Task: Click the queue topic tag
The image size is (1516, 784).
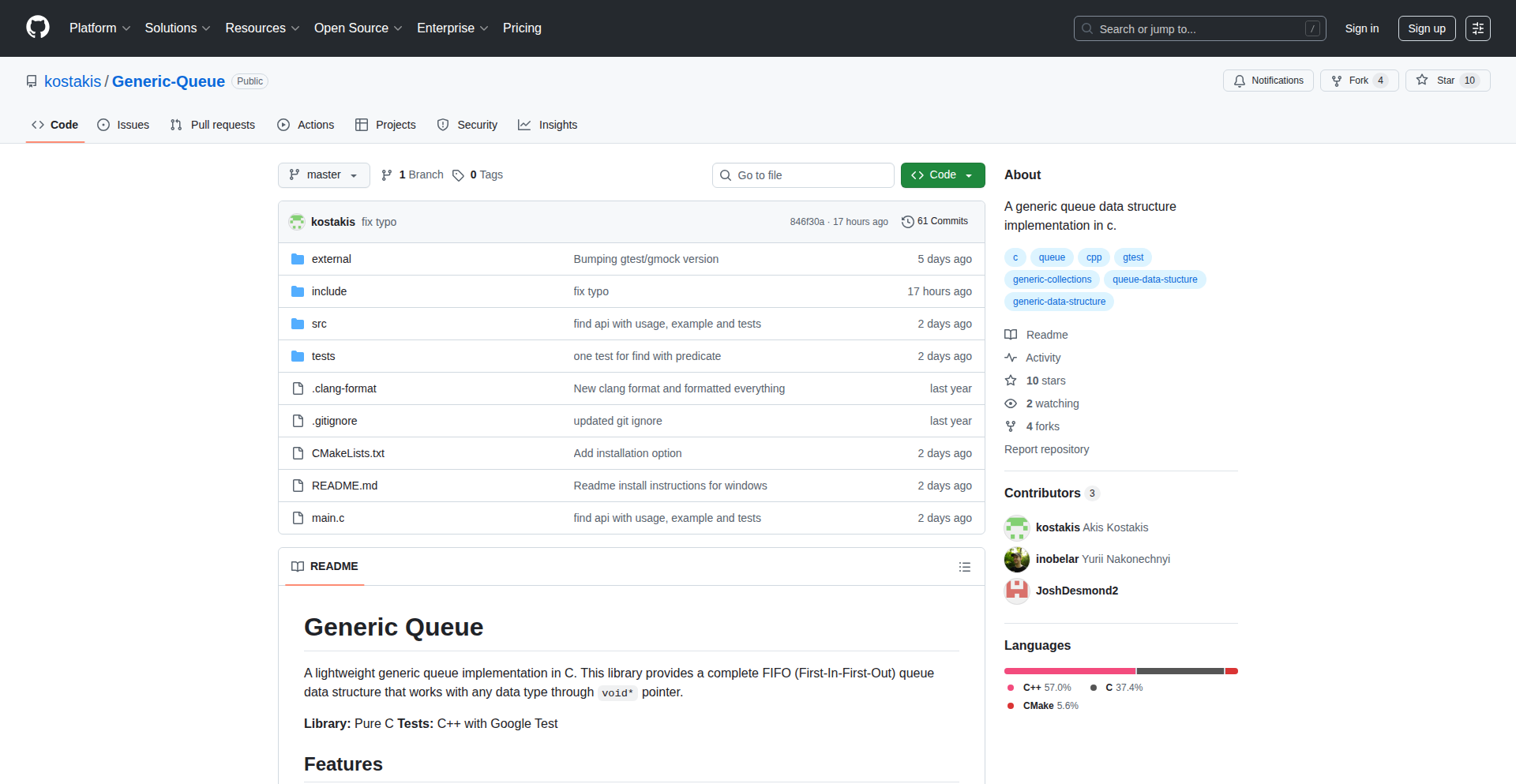Action: click(x=1052, y=257)
